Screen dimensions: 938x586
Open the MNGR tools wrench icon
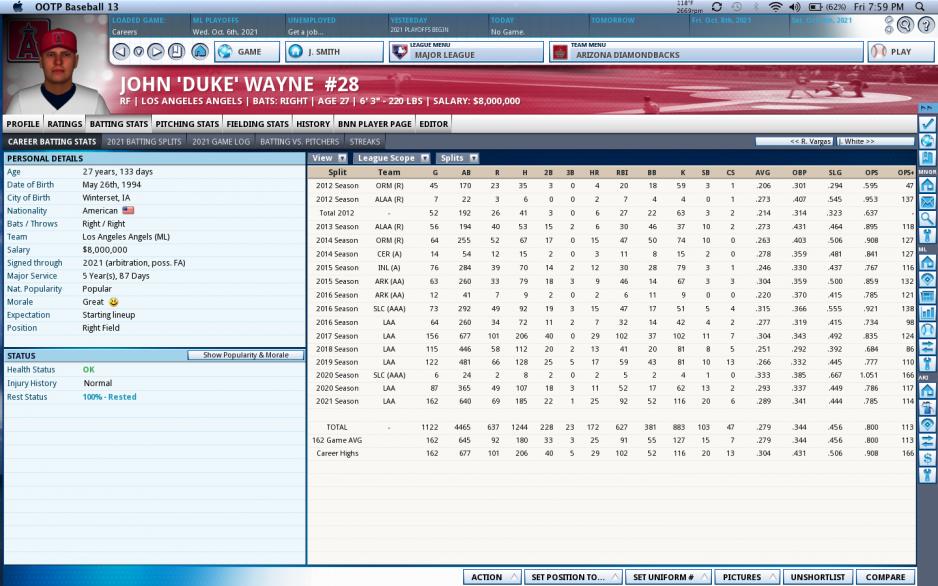927,236
